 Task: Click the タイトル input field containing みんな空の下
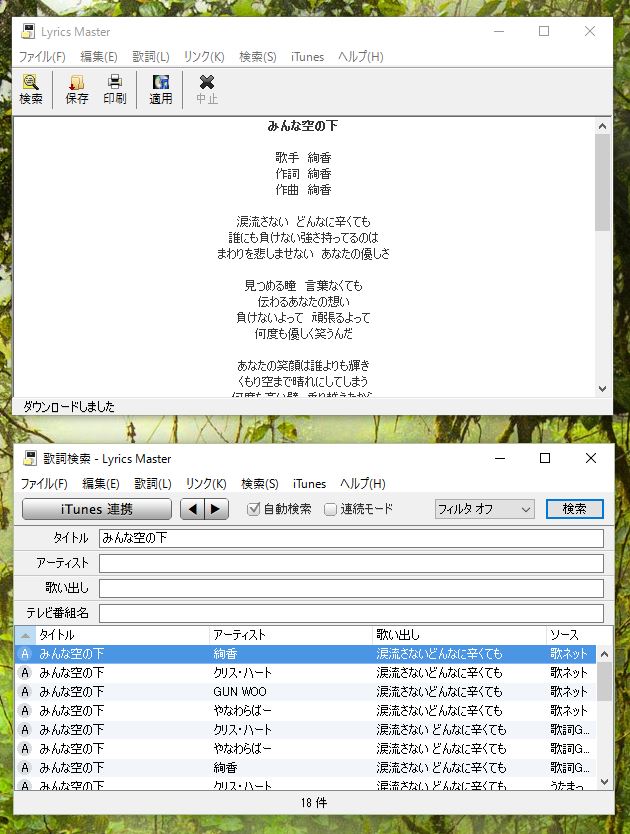(351, 538)
